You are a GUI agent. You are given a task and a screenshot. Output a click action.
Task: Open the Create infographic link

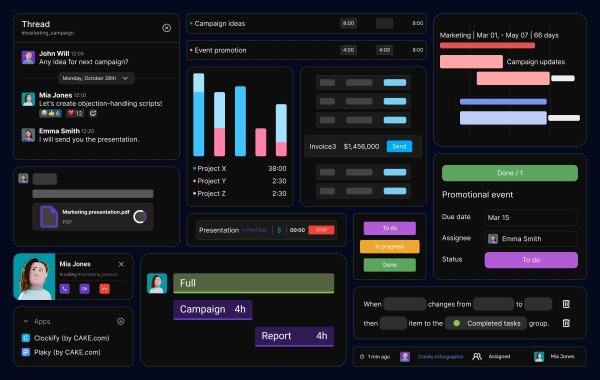tap(440, 357)
